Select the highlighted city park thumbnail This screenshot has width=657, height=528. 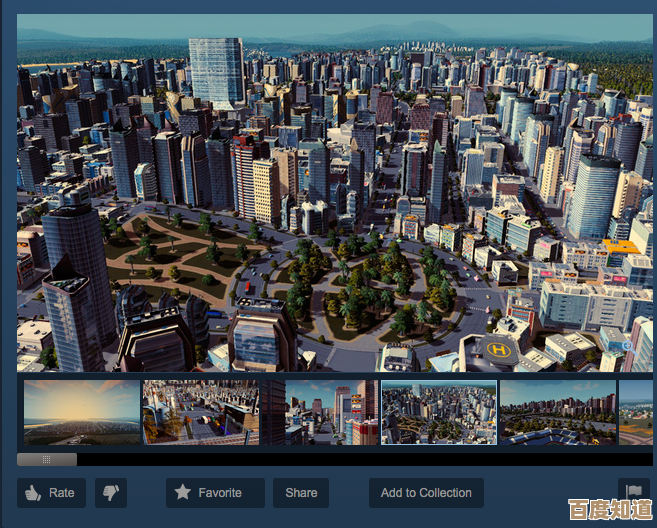tap(438, 412)
